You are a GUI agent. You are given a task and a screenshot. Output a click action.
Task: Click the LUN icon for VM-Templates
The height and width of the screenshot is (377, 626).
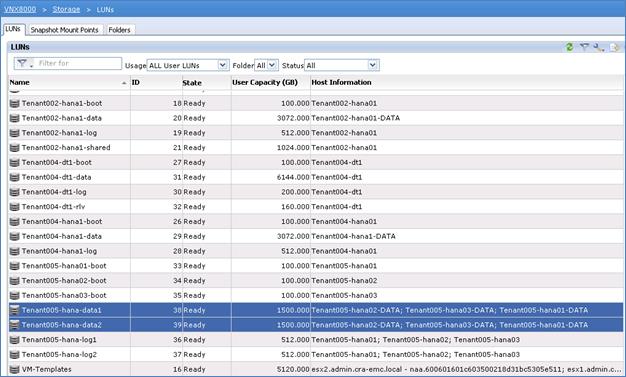(14, 369)
